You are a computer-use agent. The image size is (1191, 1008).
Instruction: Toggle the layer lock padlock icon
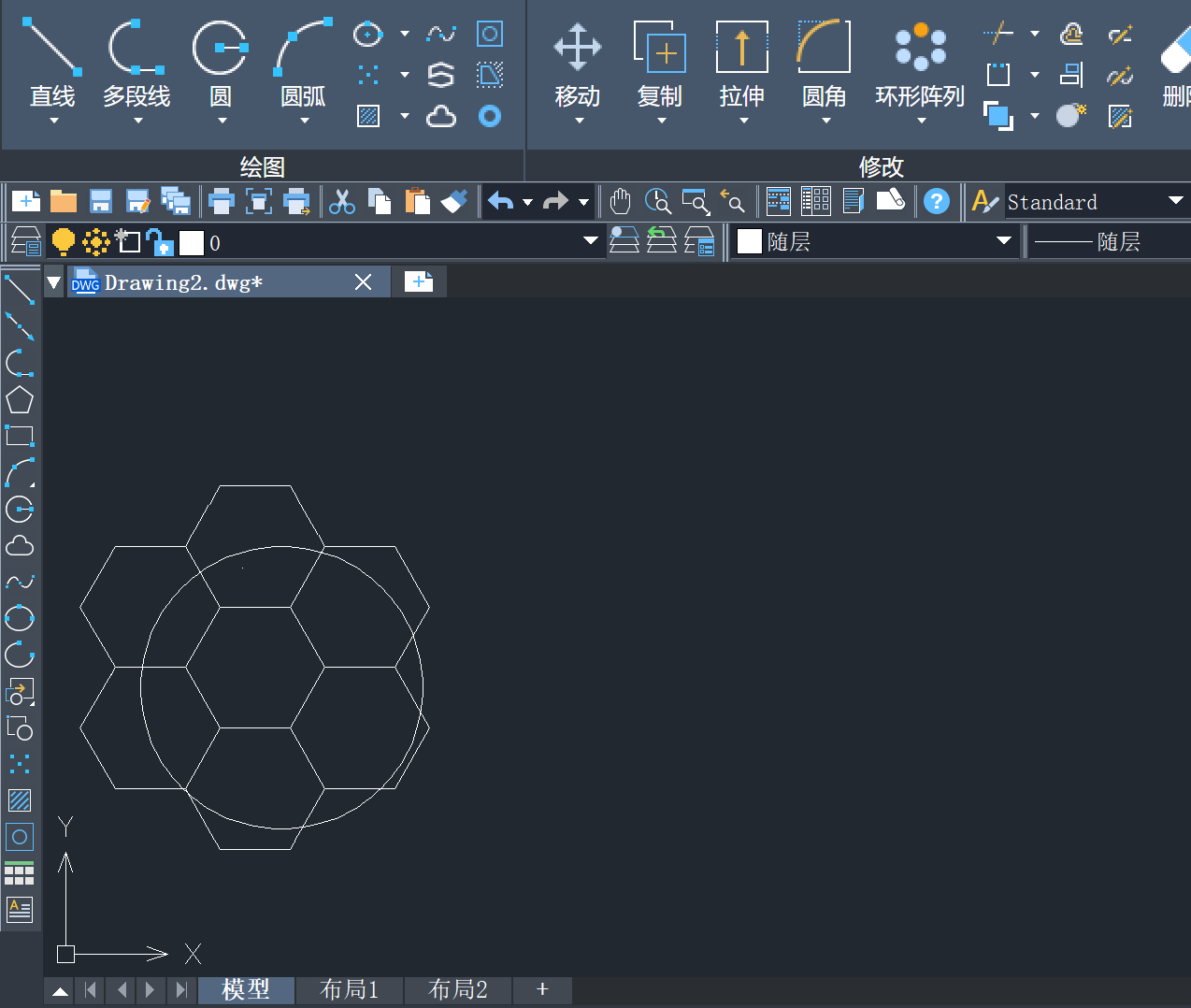pyautogui.click(x=160, y=242)
